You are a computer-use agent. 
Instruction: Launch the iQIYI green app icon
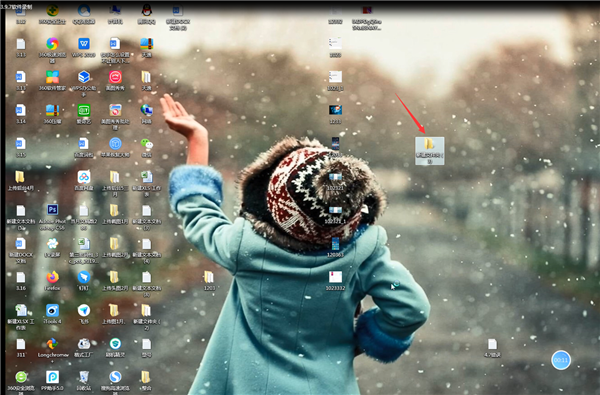pos(84,114)
